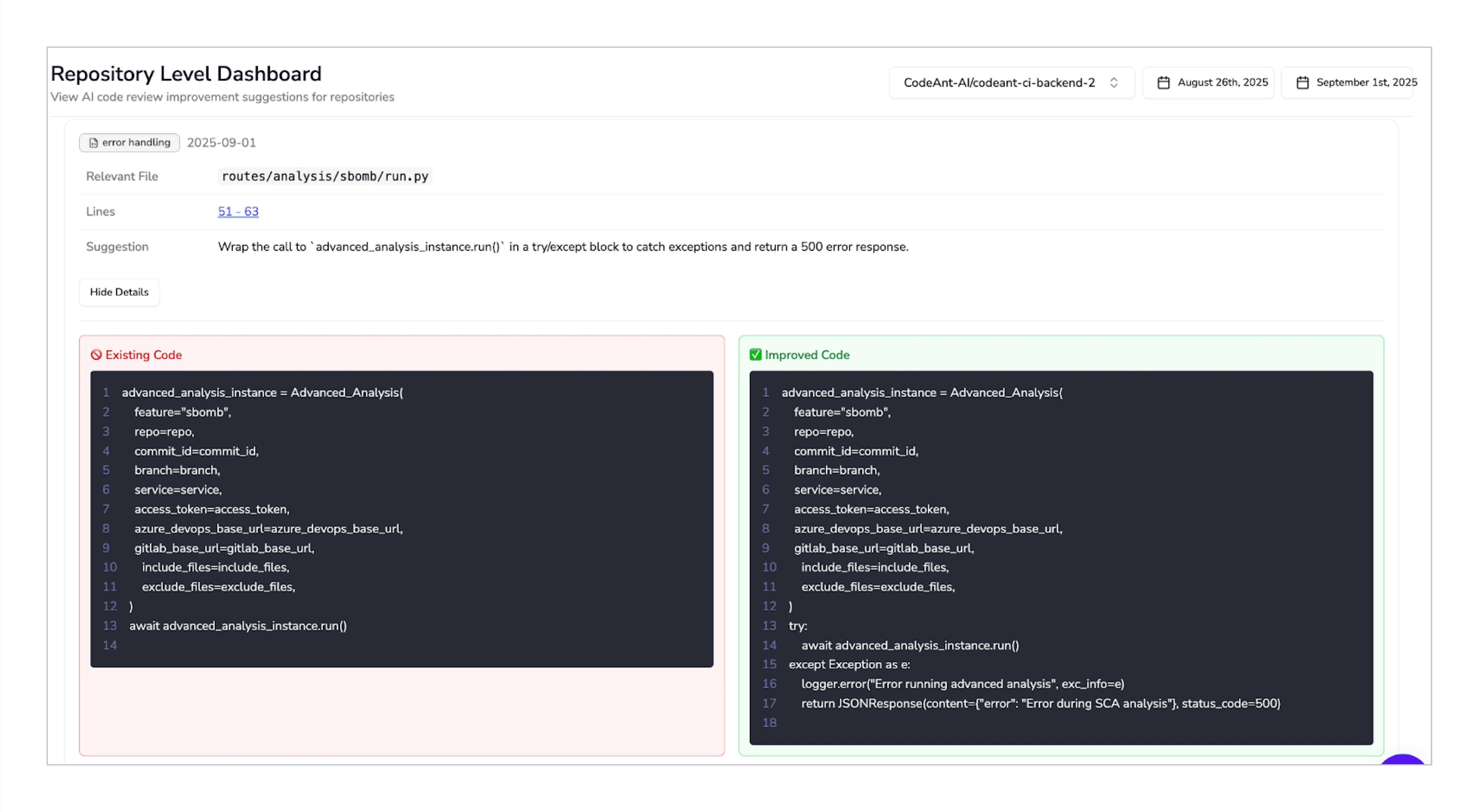Click the Improved Code section header
The width and height of the screenshot is (1479, 812).
[806, 355]
